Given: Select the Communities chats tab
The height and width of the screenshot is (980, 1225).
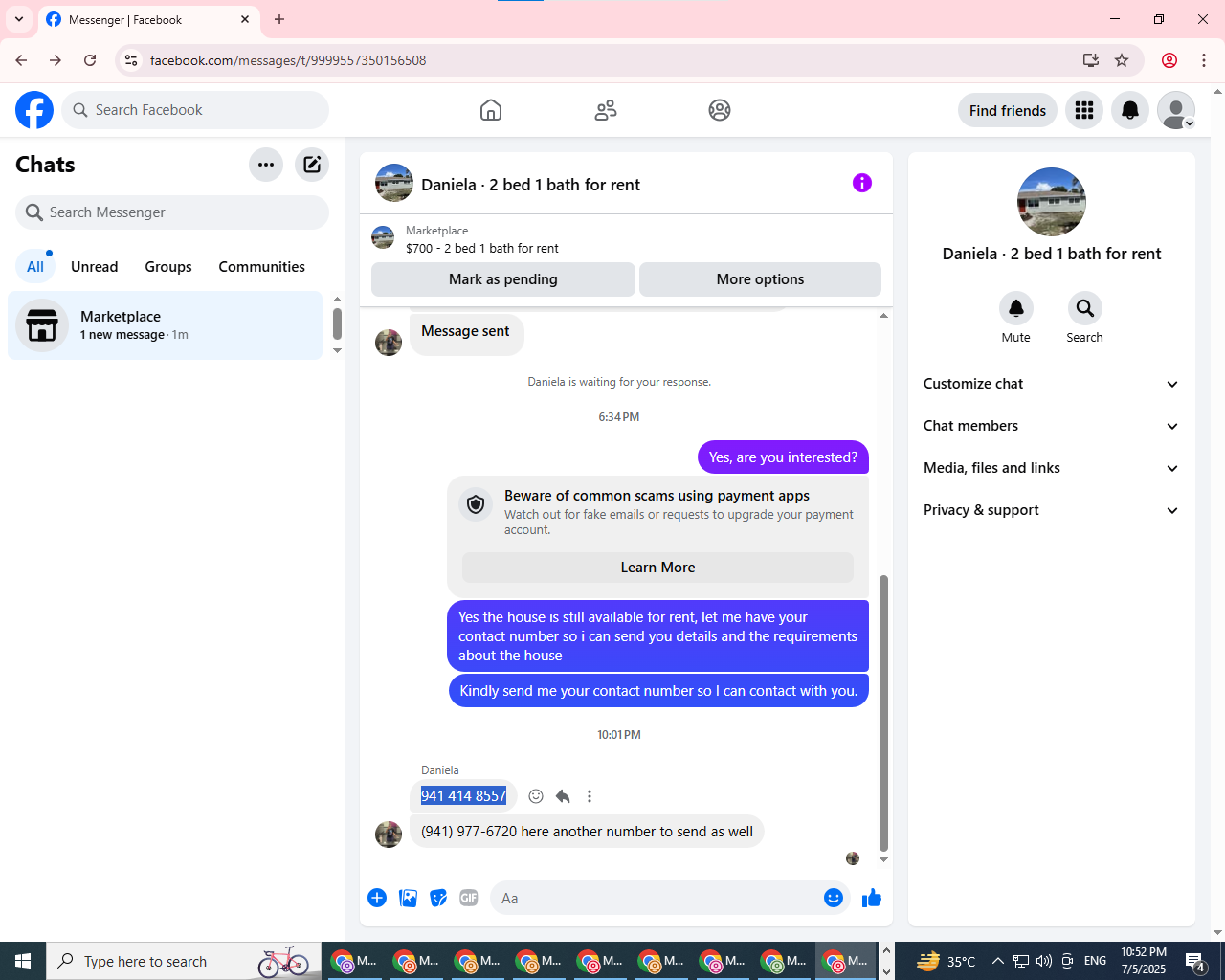Looking at the screenshot, I should pyautogui.click(x=261, y=267).
